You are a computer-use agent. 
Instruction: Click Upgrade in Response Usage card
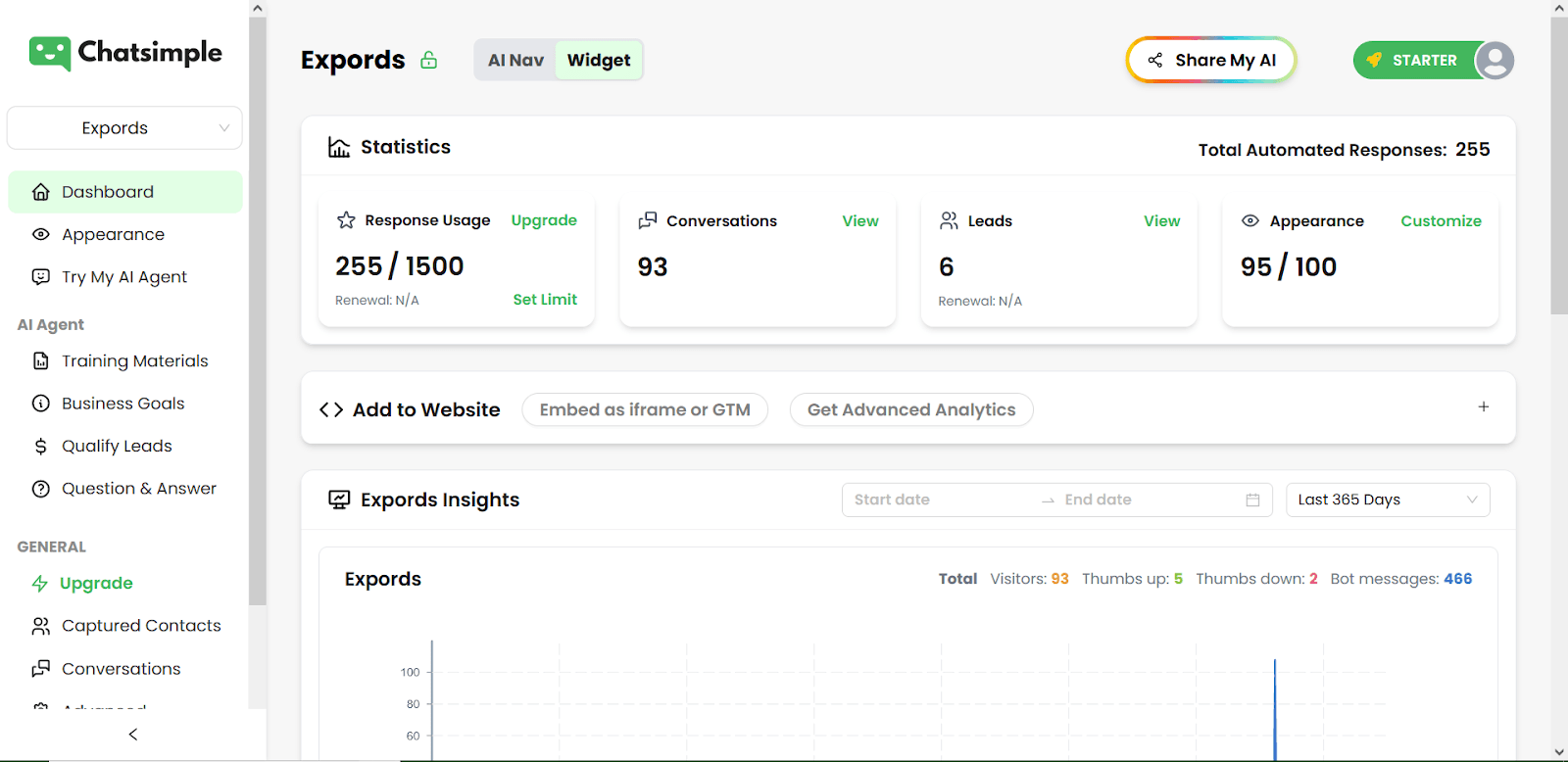(544, 220)
